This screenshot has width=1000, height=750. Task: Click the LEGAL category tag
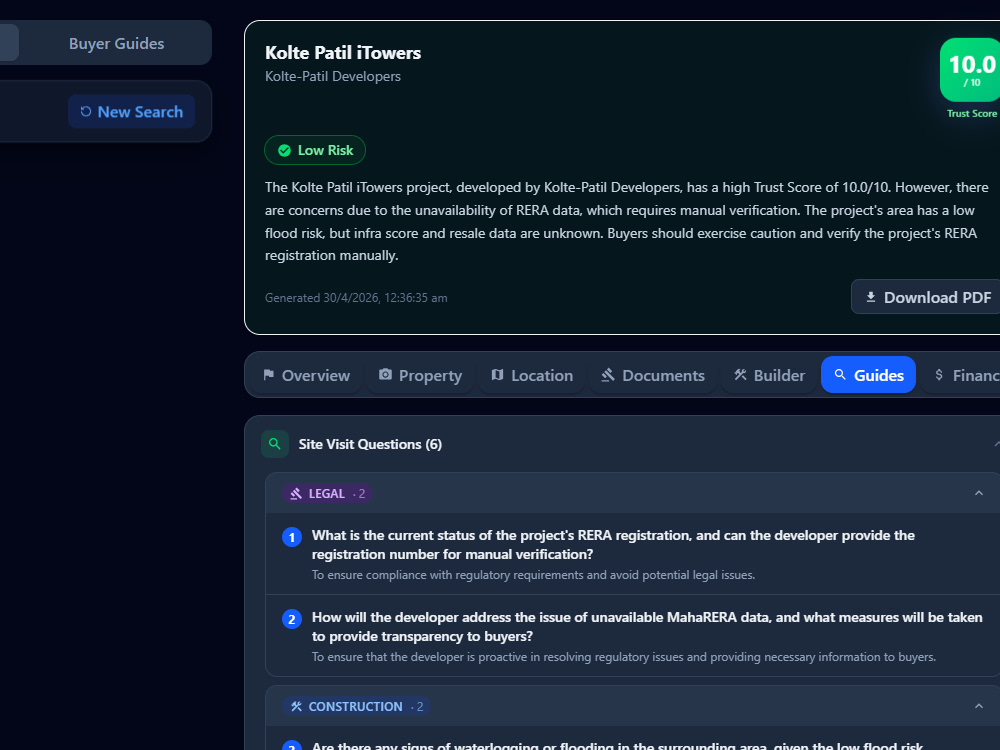327,494
